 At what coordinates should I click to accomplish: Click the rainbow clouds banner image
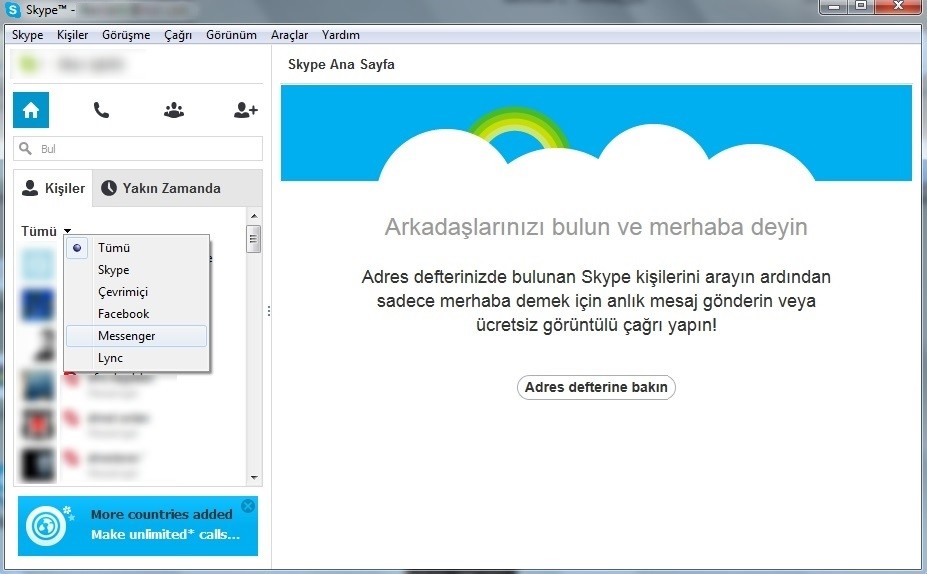596,133
